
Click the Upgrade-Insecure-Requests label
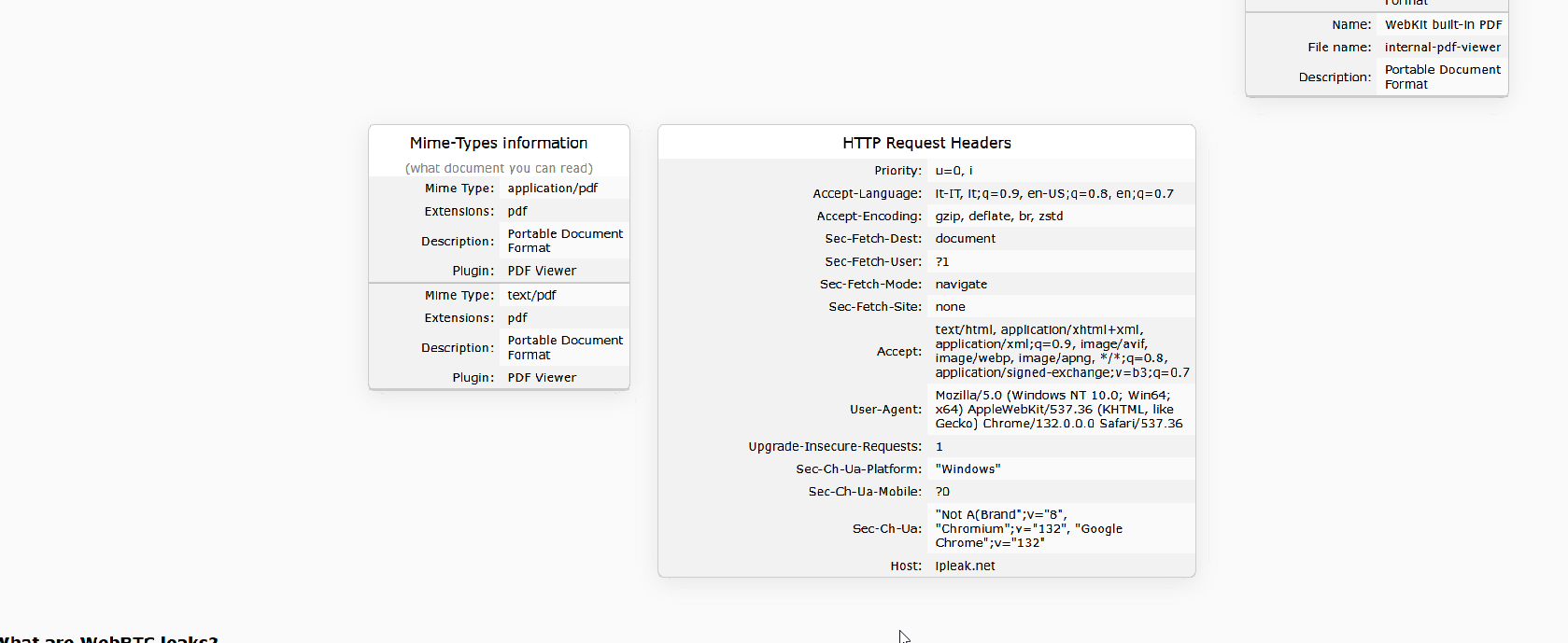tap(834, 447)
